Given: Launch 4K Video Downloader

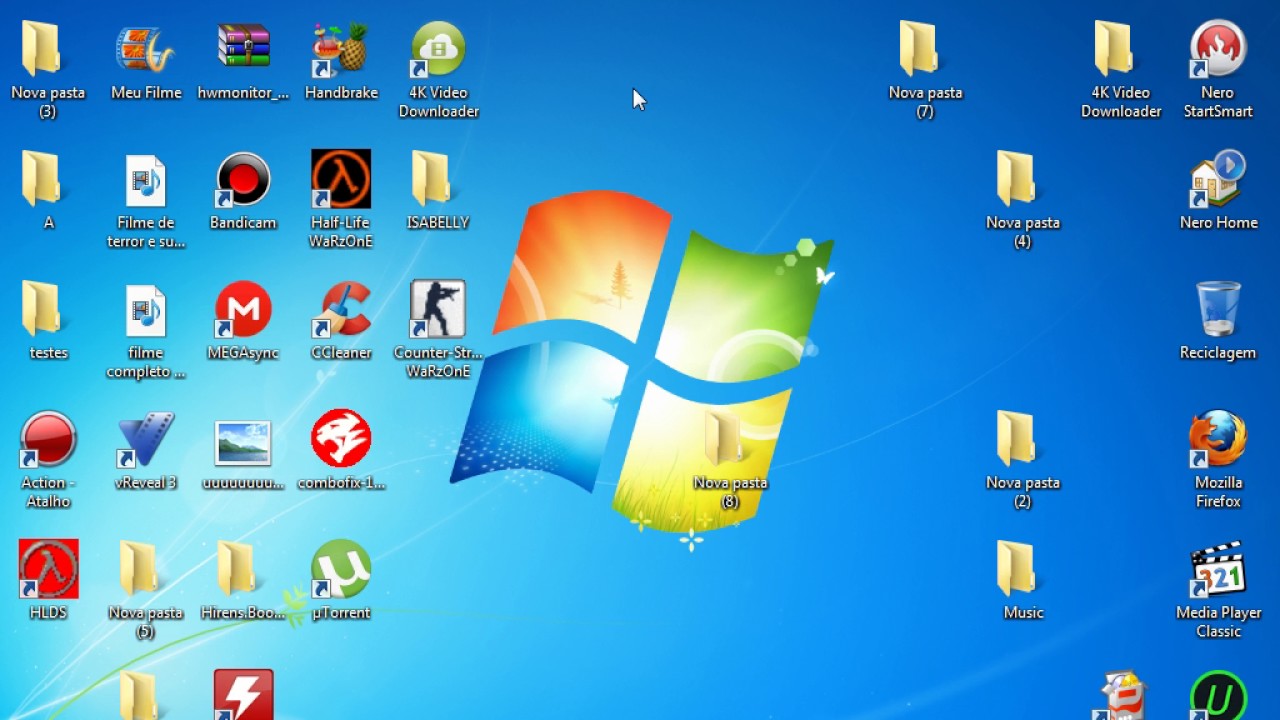Looking at the screenshot, I should pyautogui.click(x=438, y=45).
